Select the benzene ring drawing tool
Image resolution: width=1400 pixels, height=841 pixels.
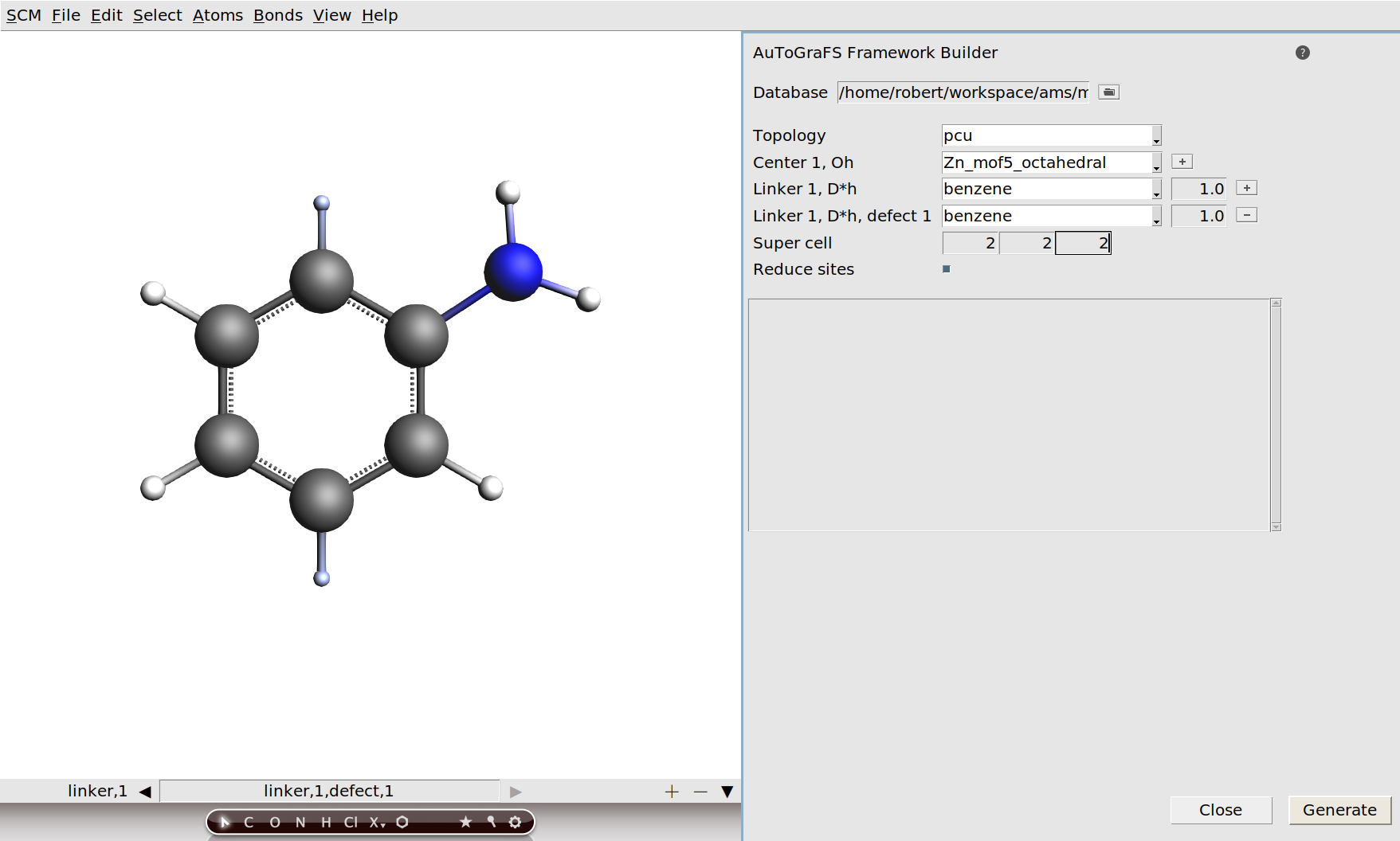point(402,822)
